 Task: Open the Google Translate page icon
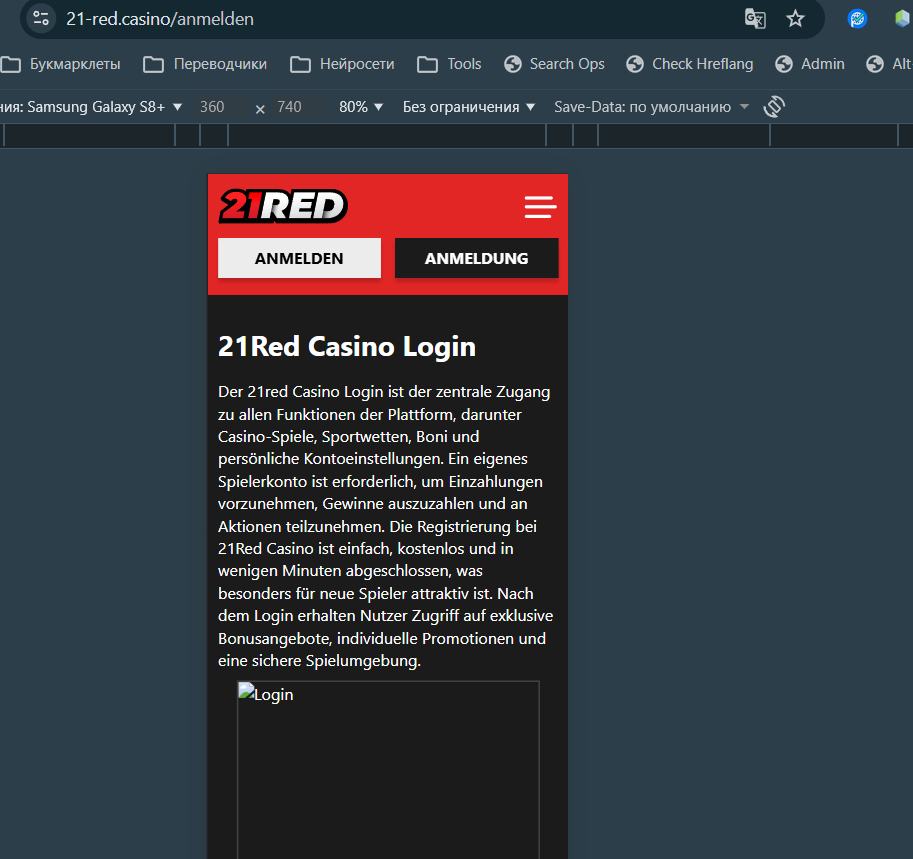coord(755,19)
